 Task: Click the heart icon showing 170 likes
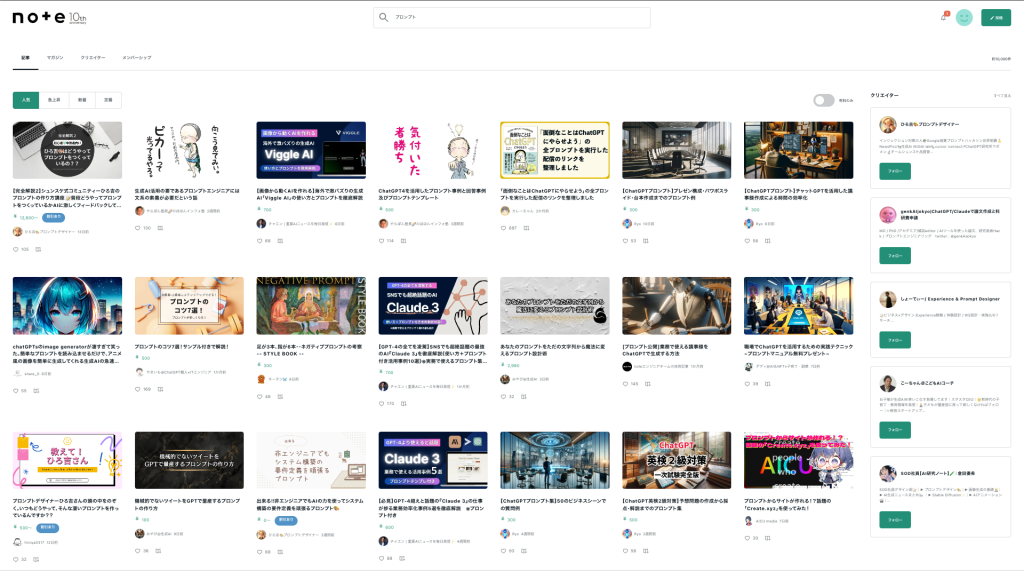(x=381, y=403)
